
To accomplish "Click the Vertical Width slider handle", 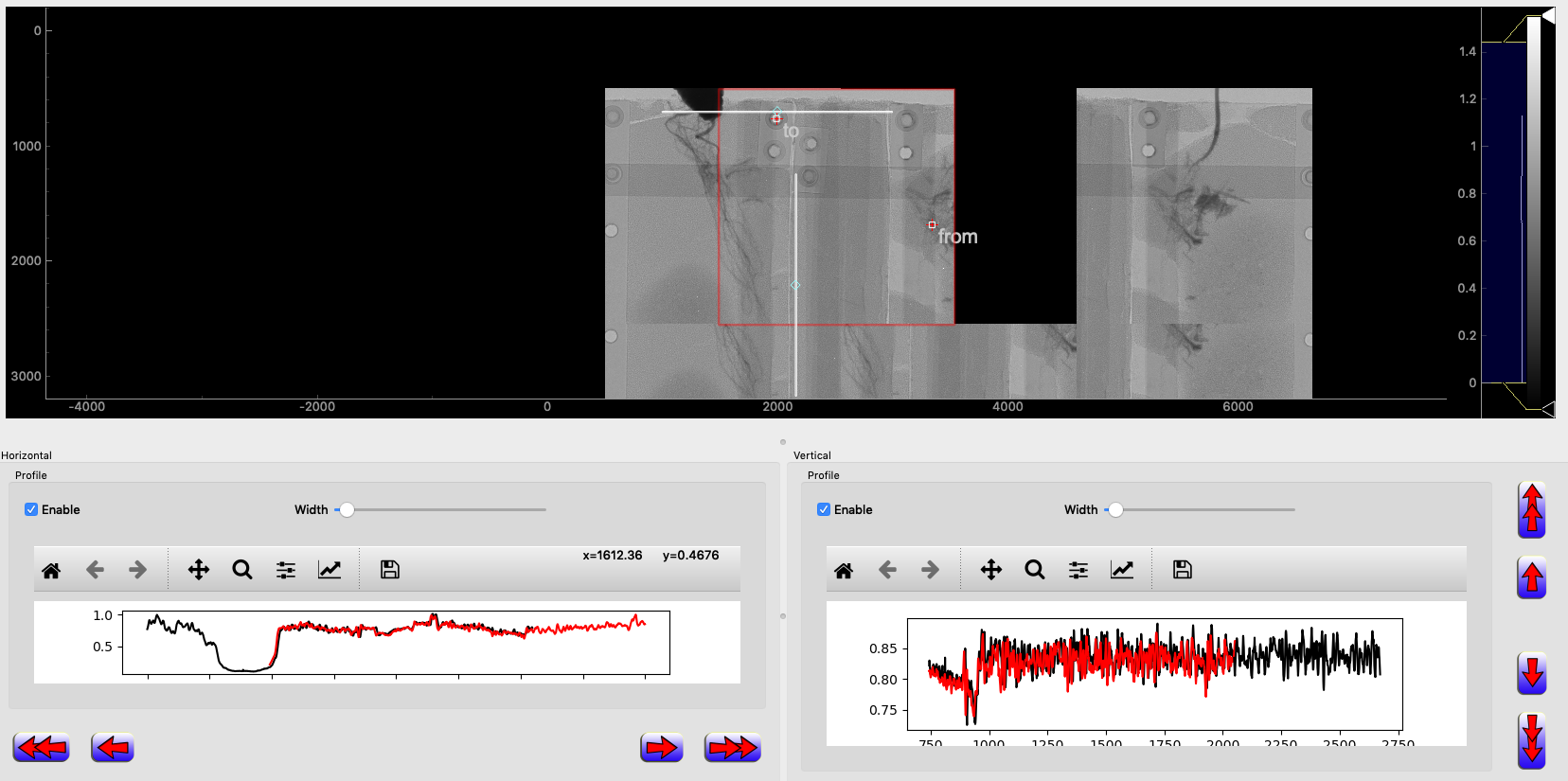I will pyautogui.click(x=1115, y=510).
